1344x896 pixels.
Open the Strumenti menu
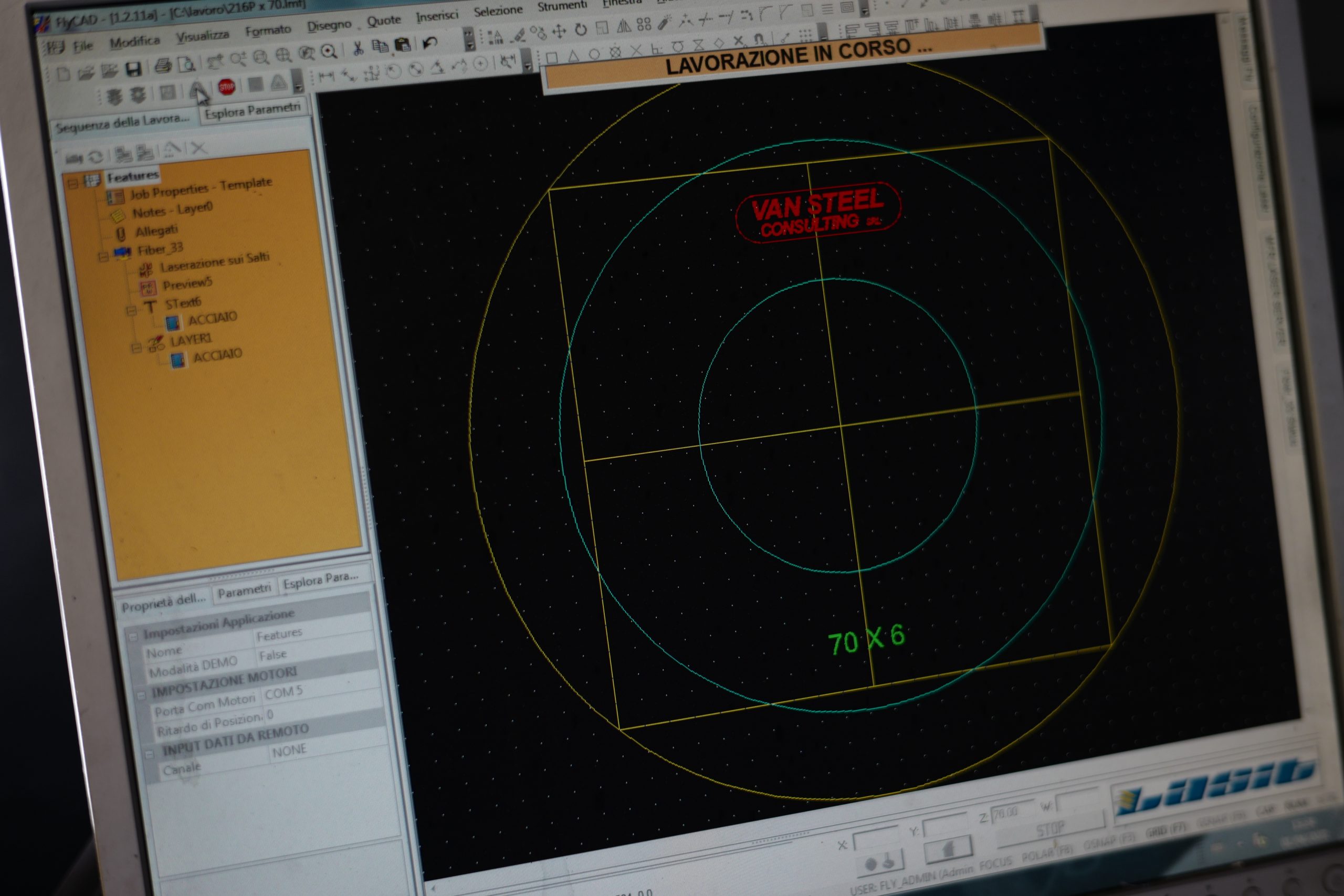point(562,6)
